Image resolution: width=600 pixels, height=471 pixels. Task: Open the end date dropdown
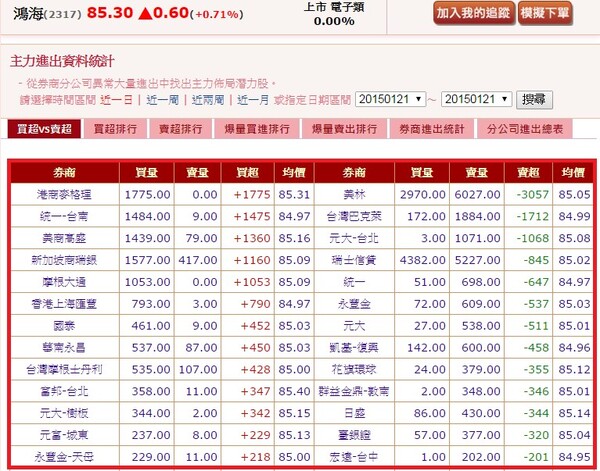click(x=475, y=99)
